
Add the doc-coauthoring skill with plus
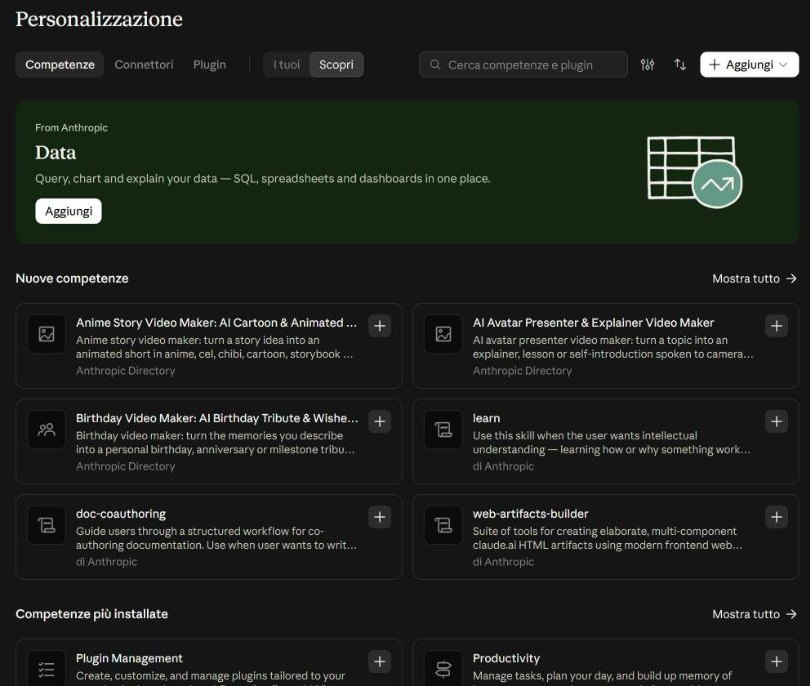point(380,517)
